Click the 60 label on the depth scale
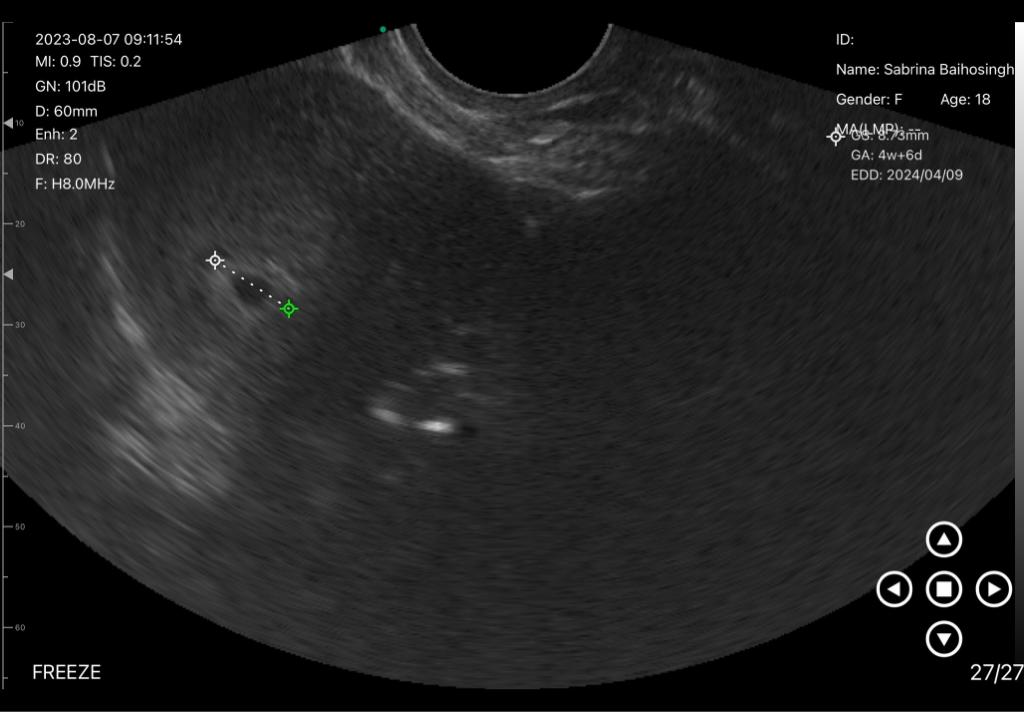1024x712 pixels. click(20, 628)
